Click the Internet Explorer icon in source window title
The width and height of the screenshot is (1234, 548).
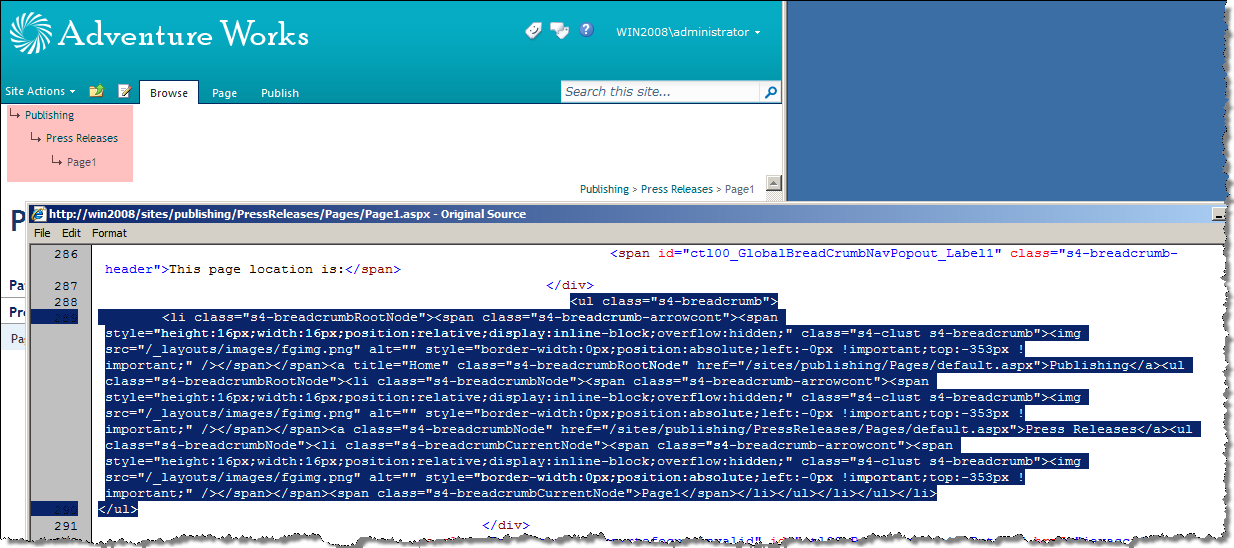tap(38, 213)
